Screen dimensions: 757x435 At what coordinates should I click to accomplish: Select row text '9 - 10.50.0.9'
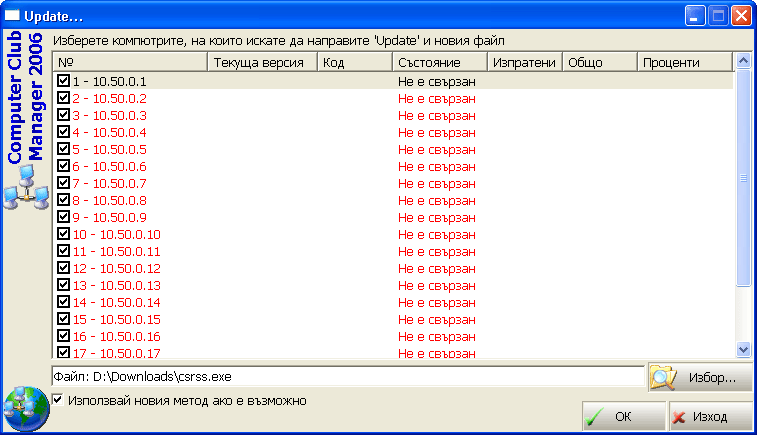click(x=110, y=217)
